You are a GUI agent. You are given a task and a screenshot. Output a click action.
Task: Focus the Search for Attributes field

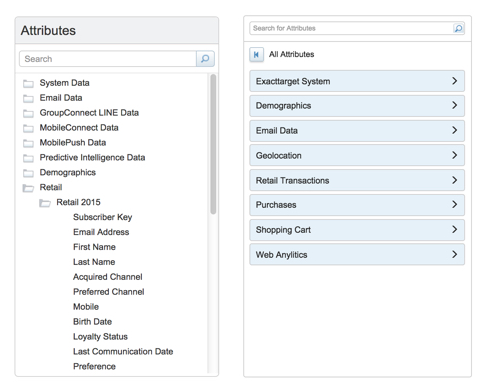coord(352,28)
